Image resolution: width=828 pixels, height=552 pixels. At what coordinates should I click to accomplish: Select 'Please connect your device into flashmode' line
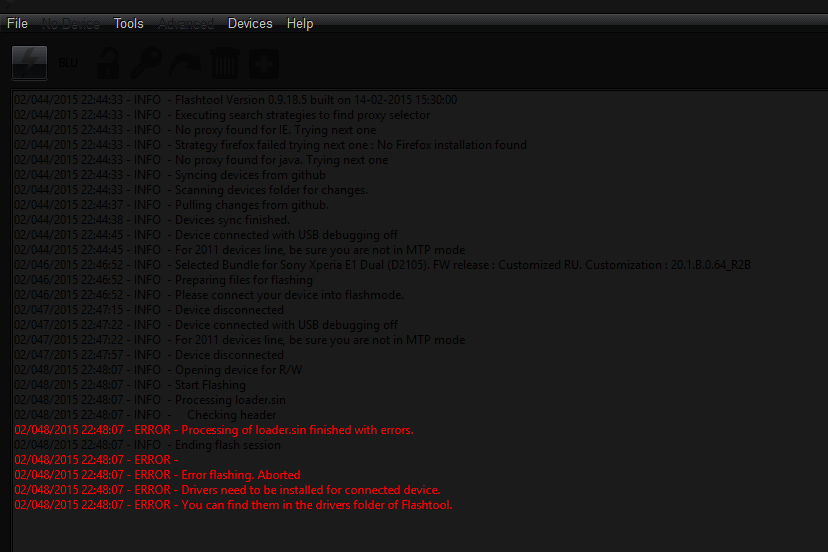tap(209, 295)
